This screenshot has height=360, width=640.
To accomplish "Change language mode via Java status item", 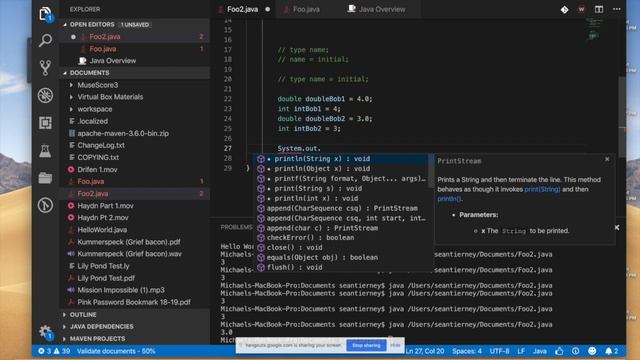I will [540, 351].
